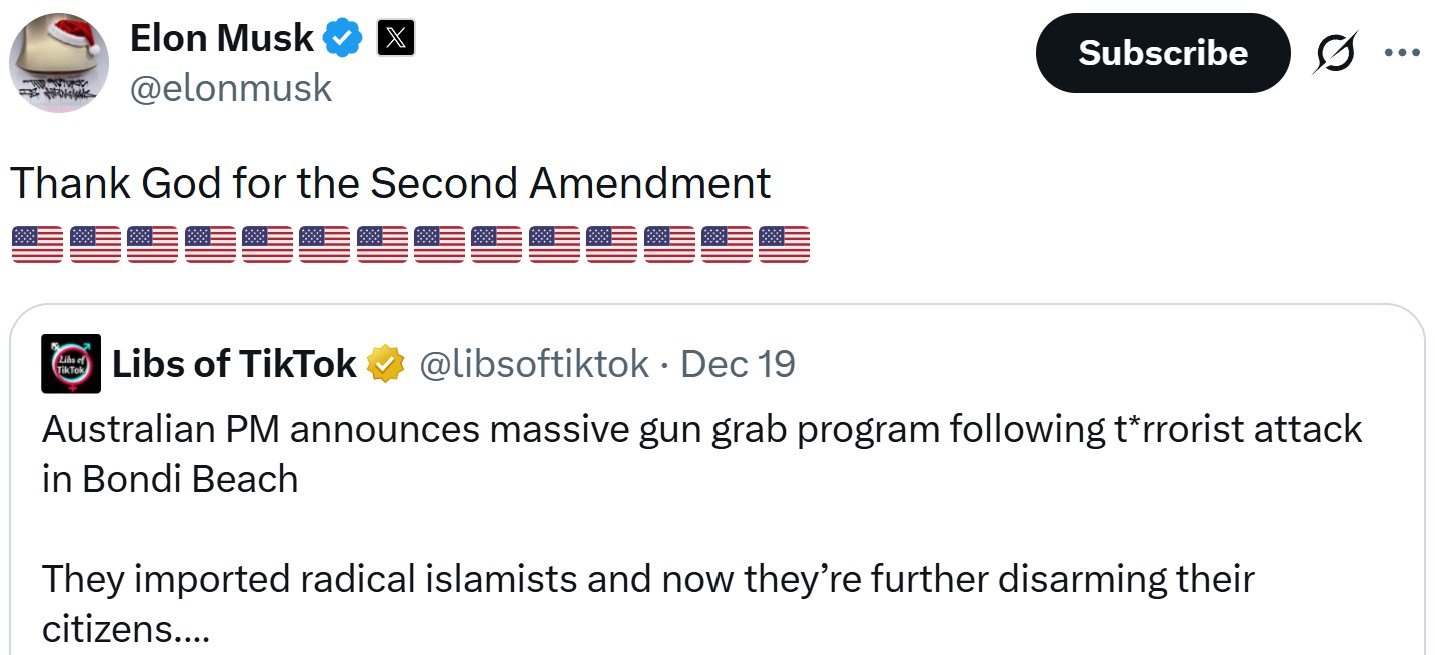Click the first American flag emoji

tap(37, 245)
